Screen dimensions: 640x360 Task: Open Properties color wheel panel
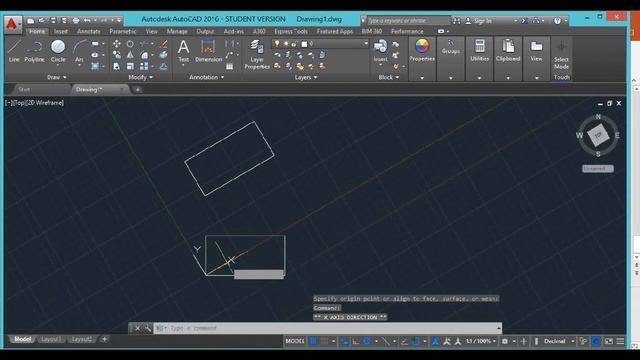coord(422,51)
